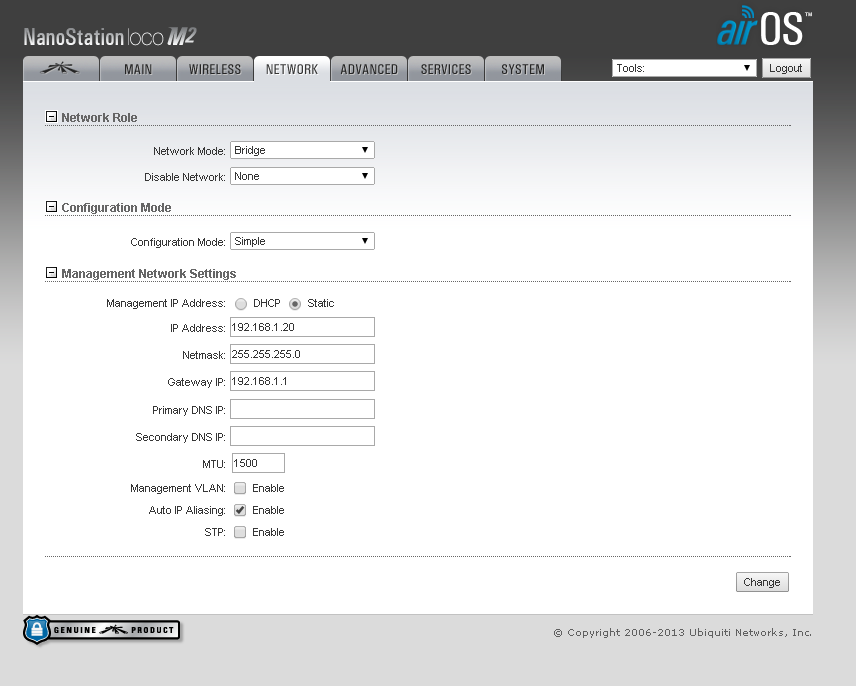Click the Change button
The height and width of the screenshot is (686, 856).
pos(762,582)
